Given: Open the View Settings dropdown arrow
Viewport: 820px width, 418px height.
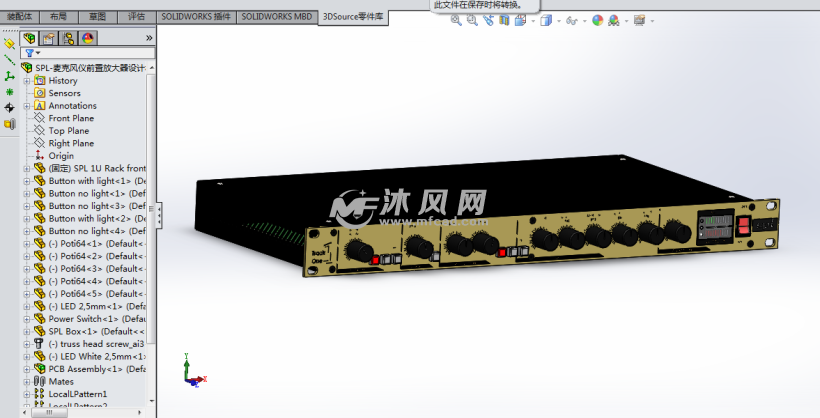Looking at the screenshot, I should pyautogui.click(x=652, y=21).
